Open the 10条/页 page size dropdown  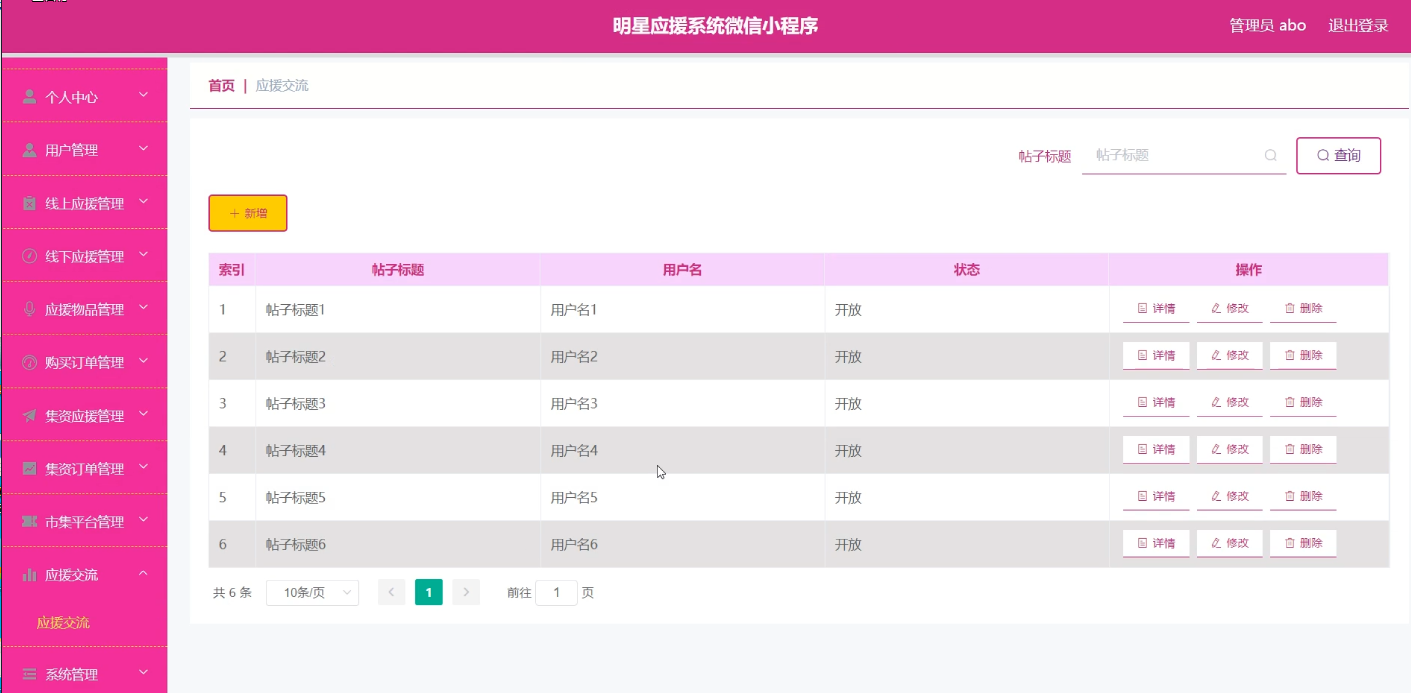[312, 593]
